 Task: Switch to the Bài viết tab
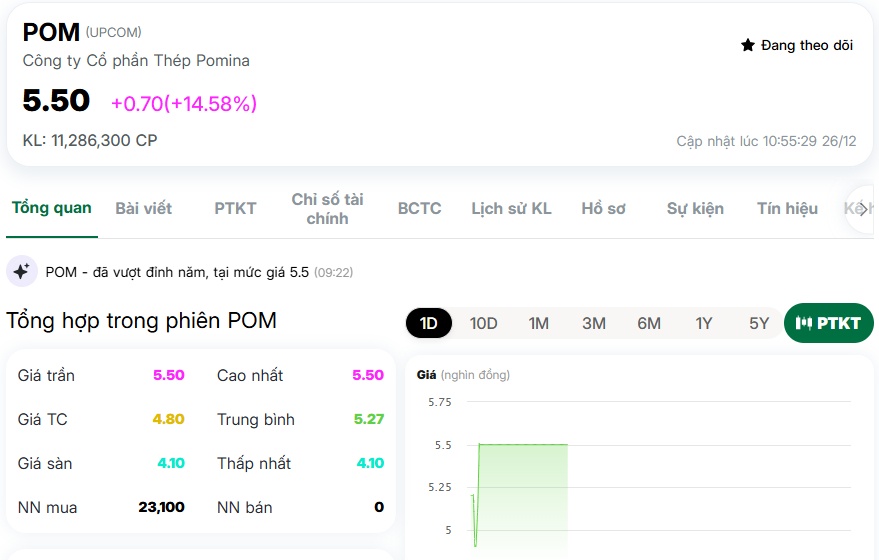pos(144,209)
